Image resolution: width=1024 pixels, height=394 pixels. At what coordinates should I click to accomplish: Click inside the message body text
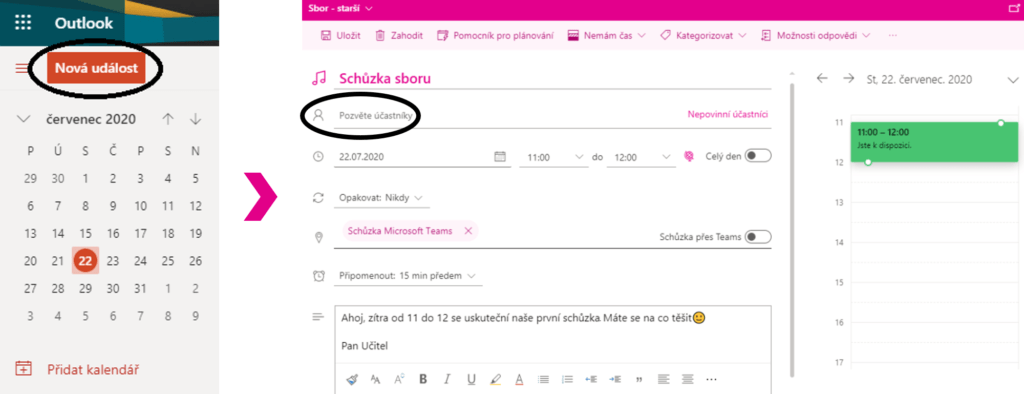(552, 333)
